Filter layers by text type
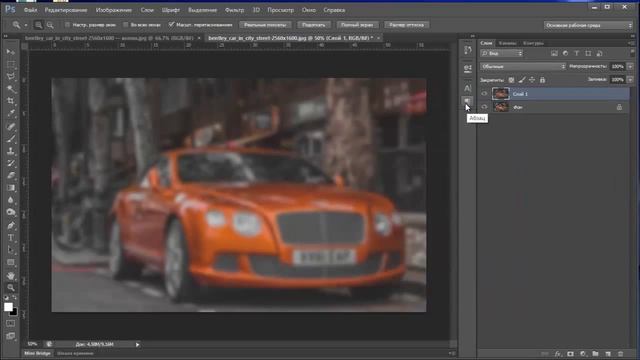Image resolution: width=640 pixels, height=360 pixels. coord(577,53)
